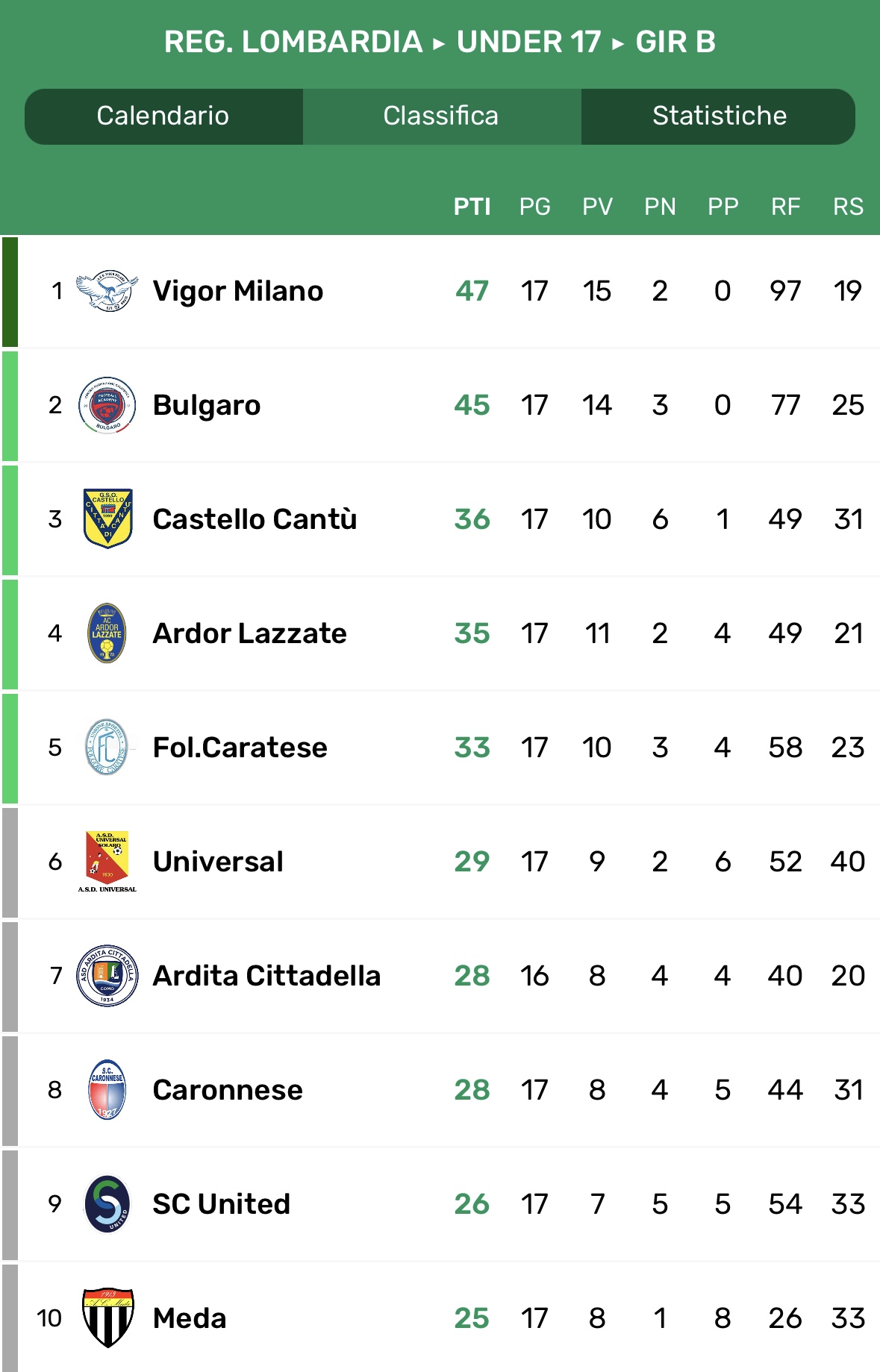Viewport: 880px width, 1372px height.
Task: Click the Vigor Milano eagle crest
Action: click(x=107, y=291)
